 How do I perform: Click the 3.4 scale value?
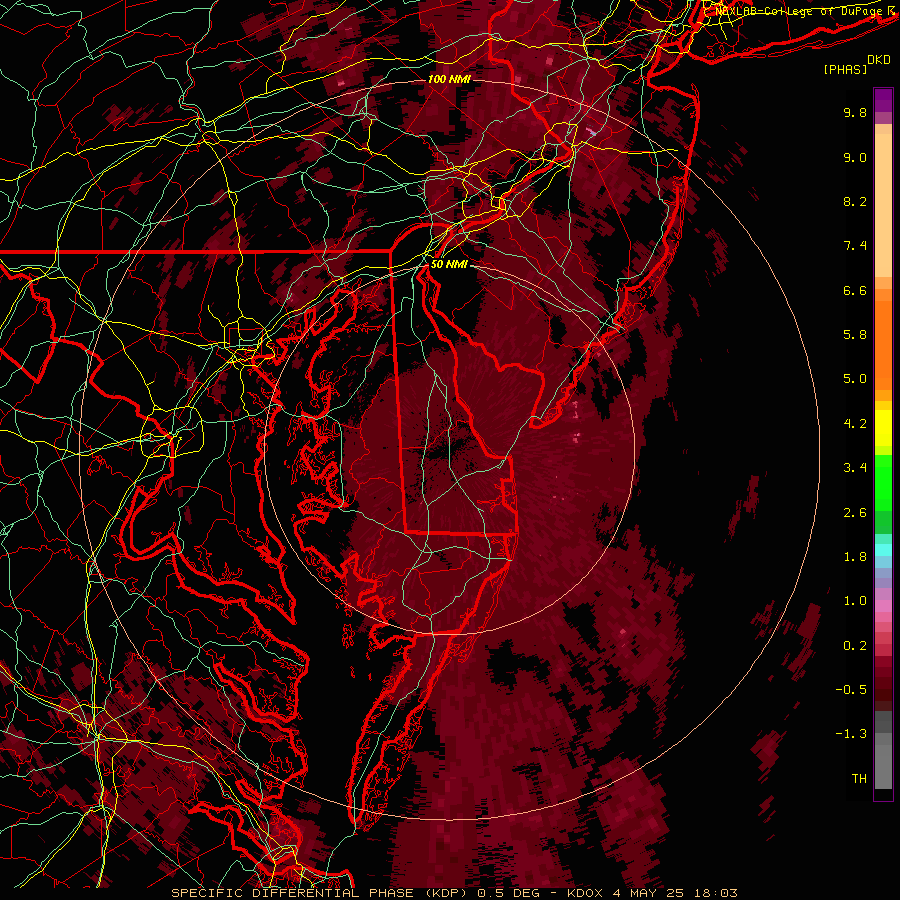855,468
